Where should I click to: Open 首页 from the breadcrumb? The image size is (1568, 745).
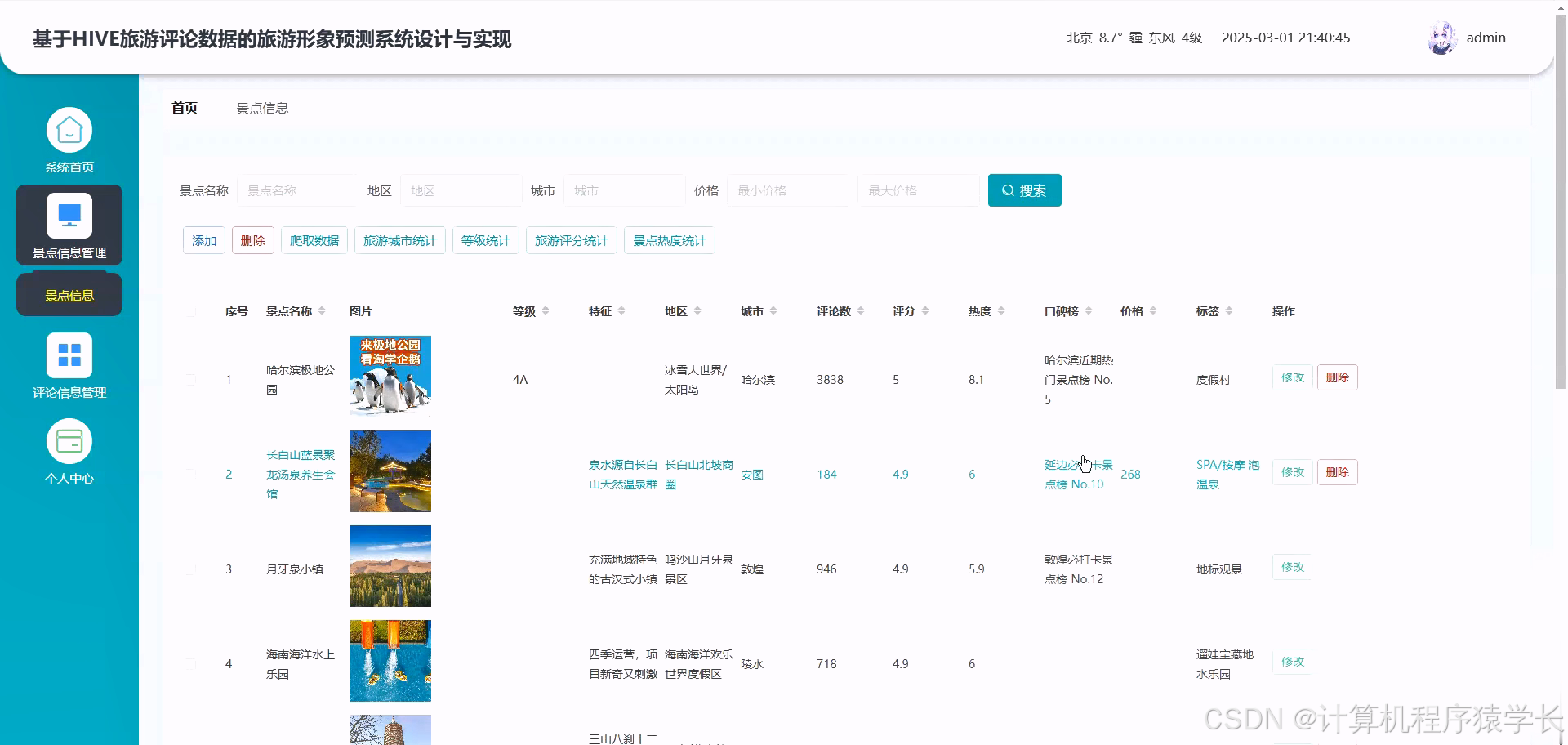point(183,107)
